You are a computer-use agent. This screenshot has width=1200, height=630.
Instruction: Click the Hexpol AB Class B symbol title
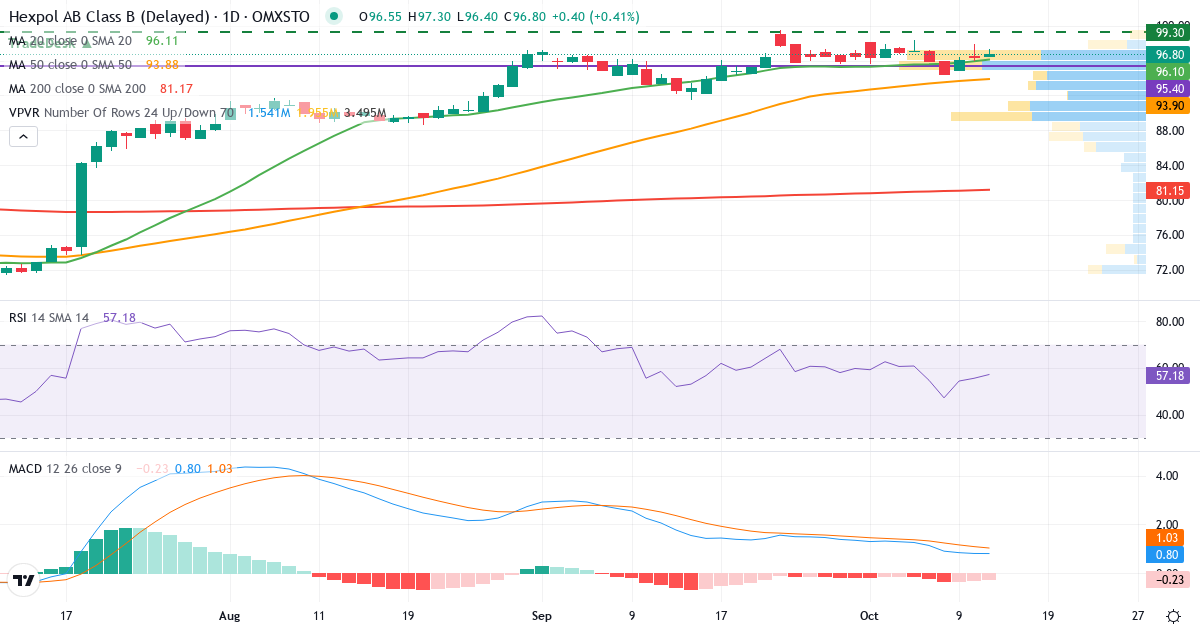coord(109,17)
